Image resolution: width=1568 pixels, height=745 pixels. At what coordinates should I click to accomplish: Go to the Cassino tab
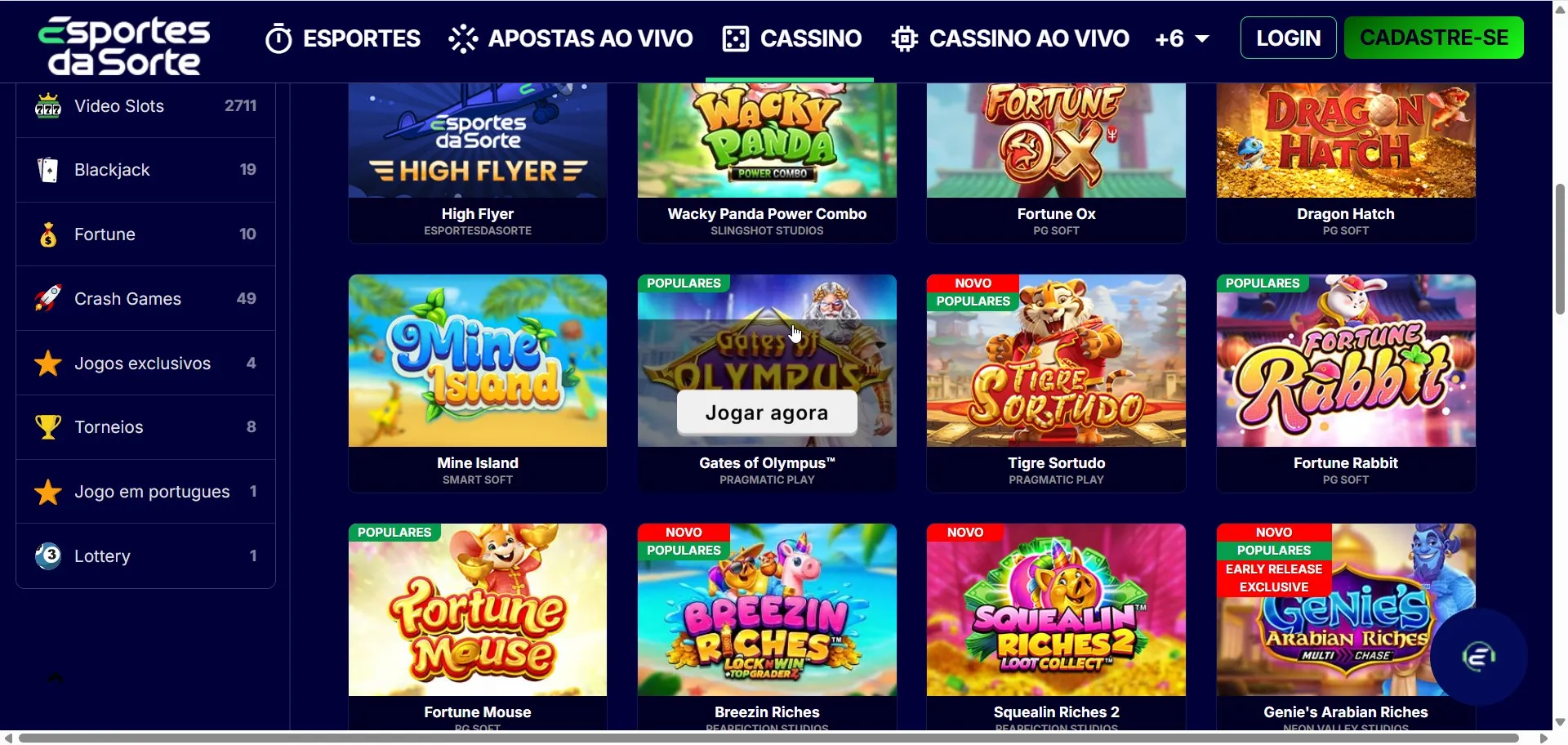792,38
